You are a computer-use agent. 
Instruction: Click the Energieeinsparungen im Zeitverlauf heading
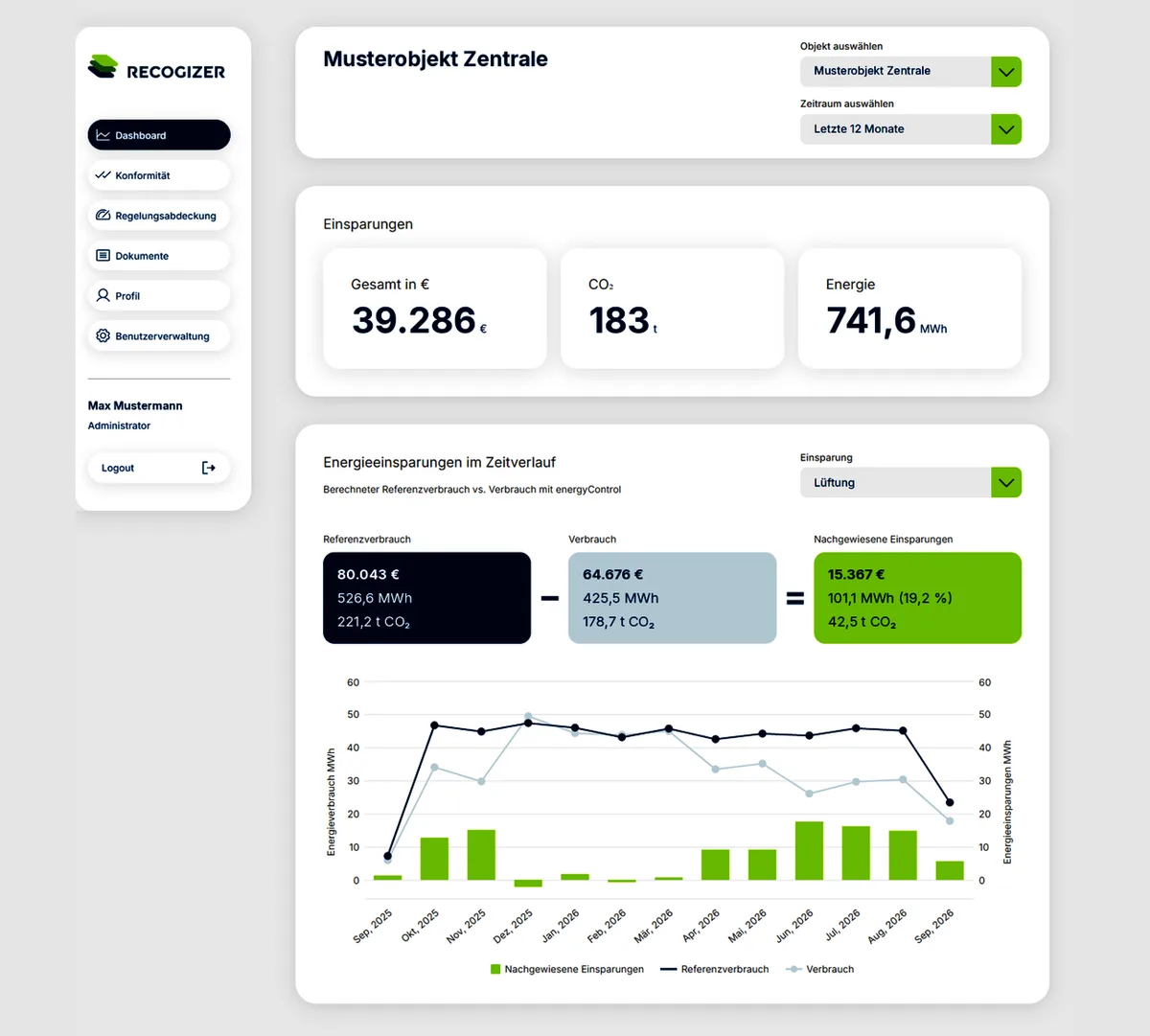click(439, 462)
